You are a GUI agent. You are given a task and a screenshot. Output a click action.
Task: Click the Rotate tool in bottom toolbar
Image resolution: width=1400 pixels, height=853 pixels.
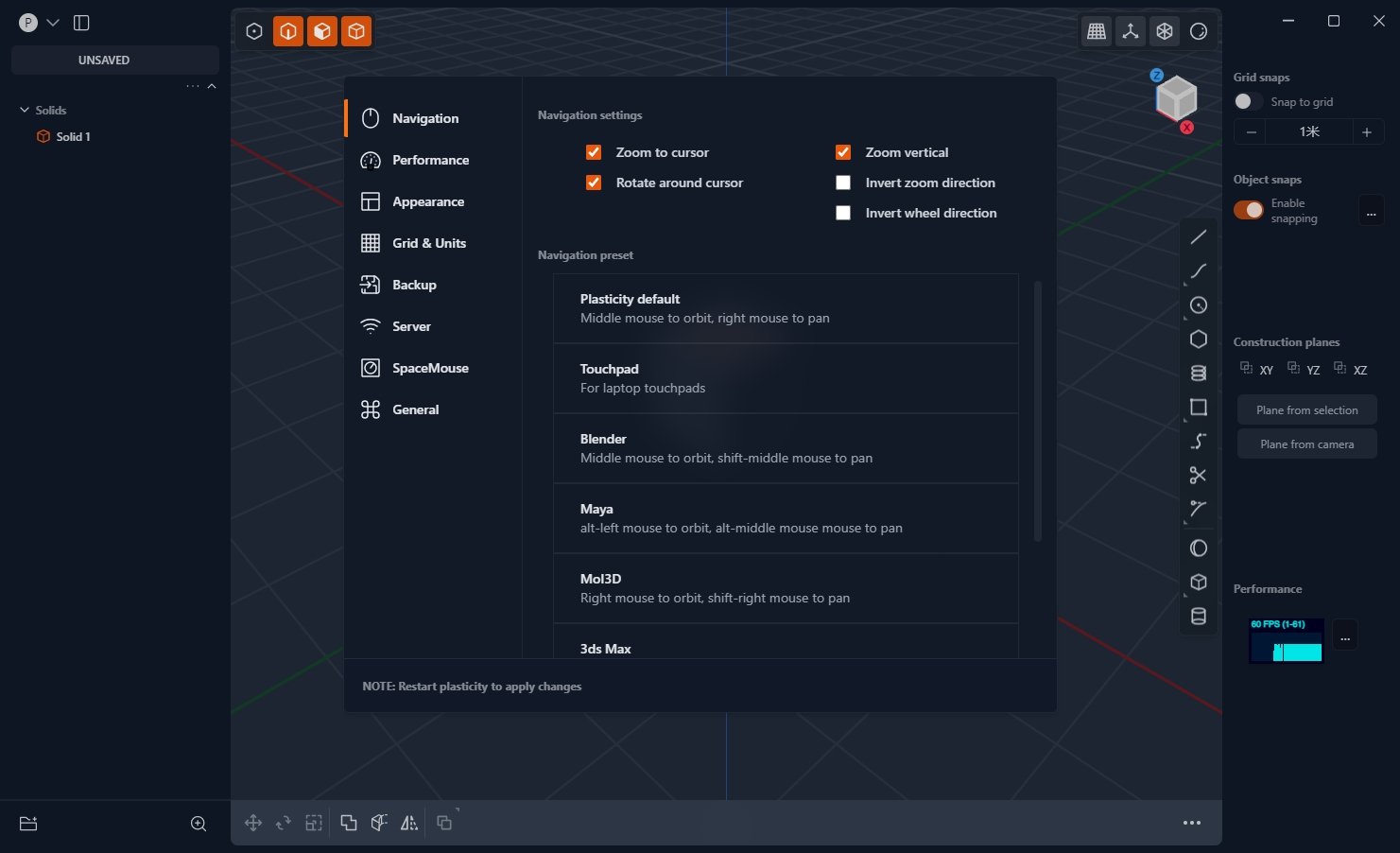[284, 823]
